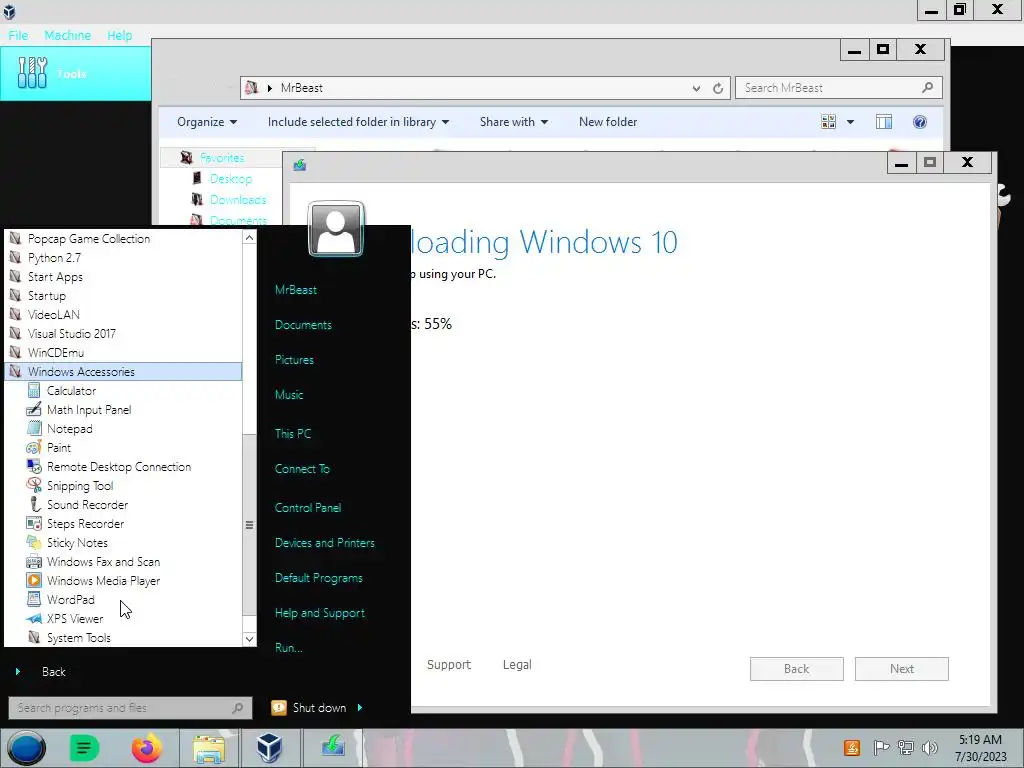Click Next in Windows 10 setup
Image resolution: width=1024 pixels, height=768 pixels.
tap(901, 669)
